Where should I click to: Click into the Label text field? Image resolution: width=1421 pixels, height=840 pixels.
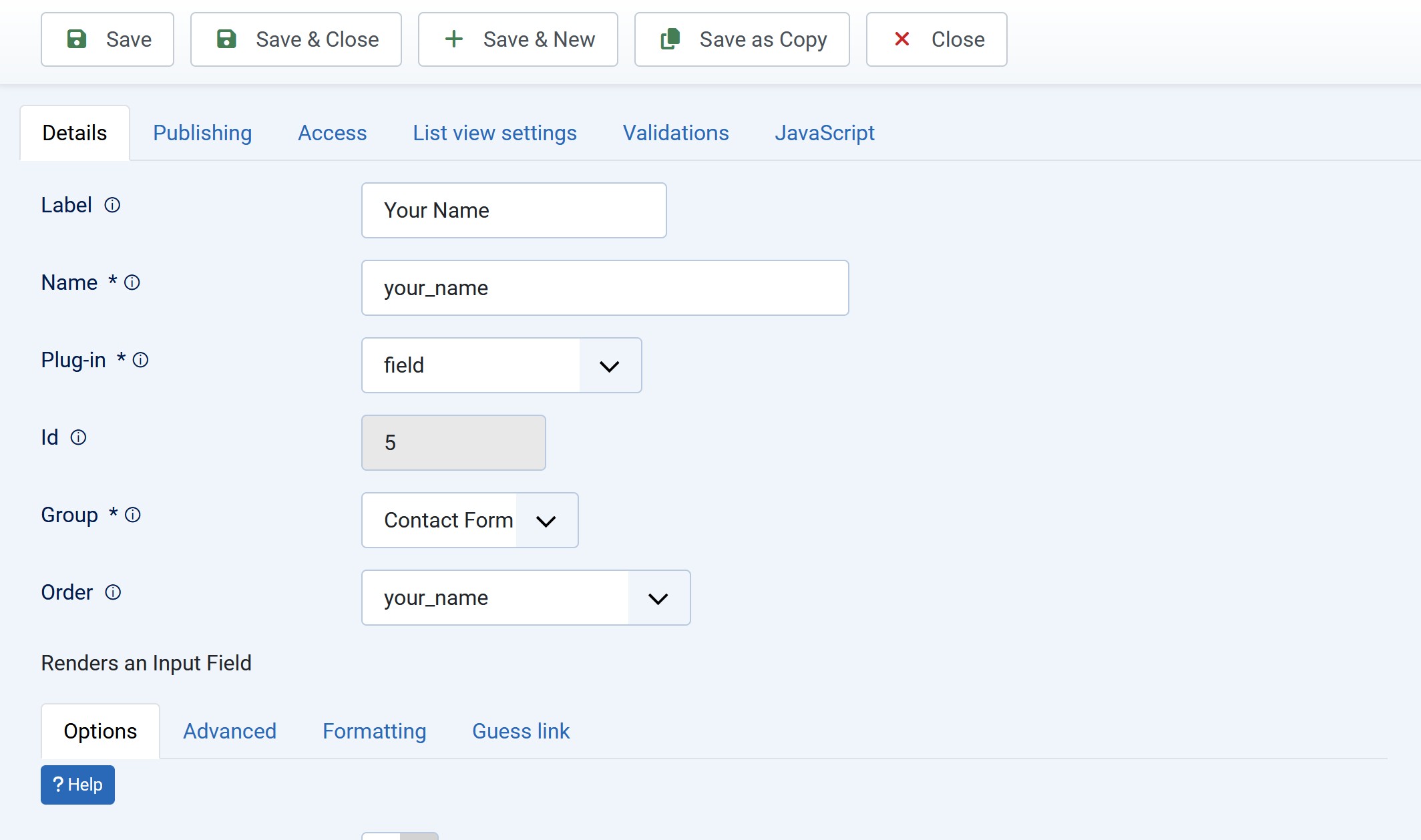tap(514, 210)
